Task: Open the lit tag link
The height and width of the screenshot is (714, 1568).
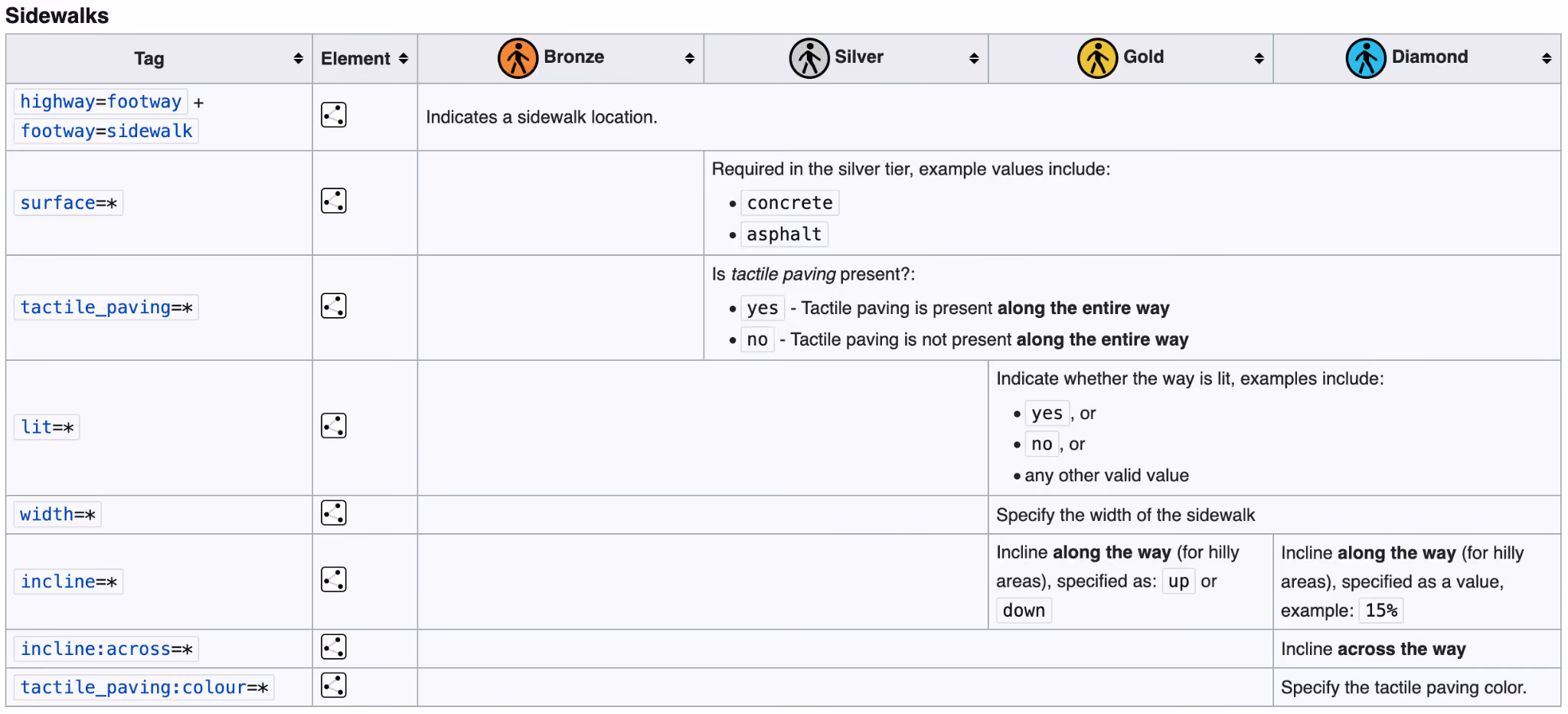Action: (36, 427)
